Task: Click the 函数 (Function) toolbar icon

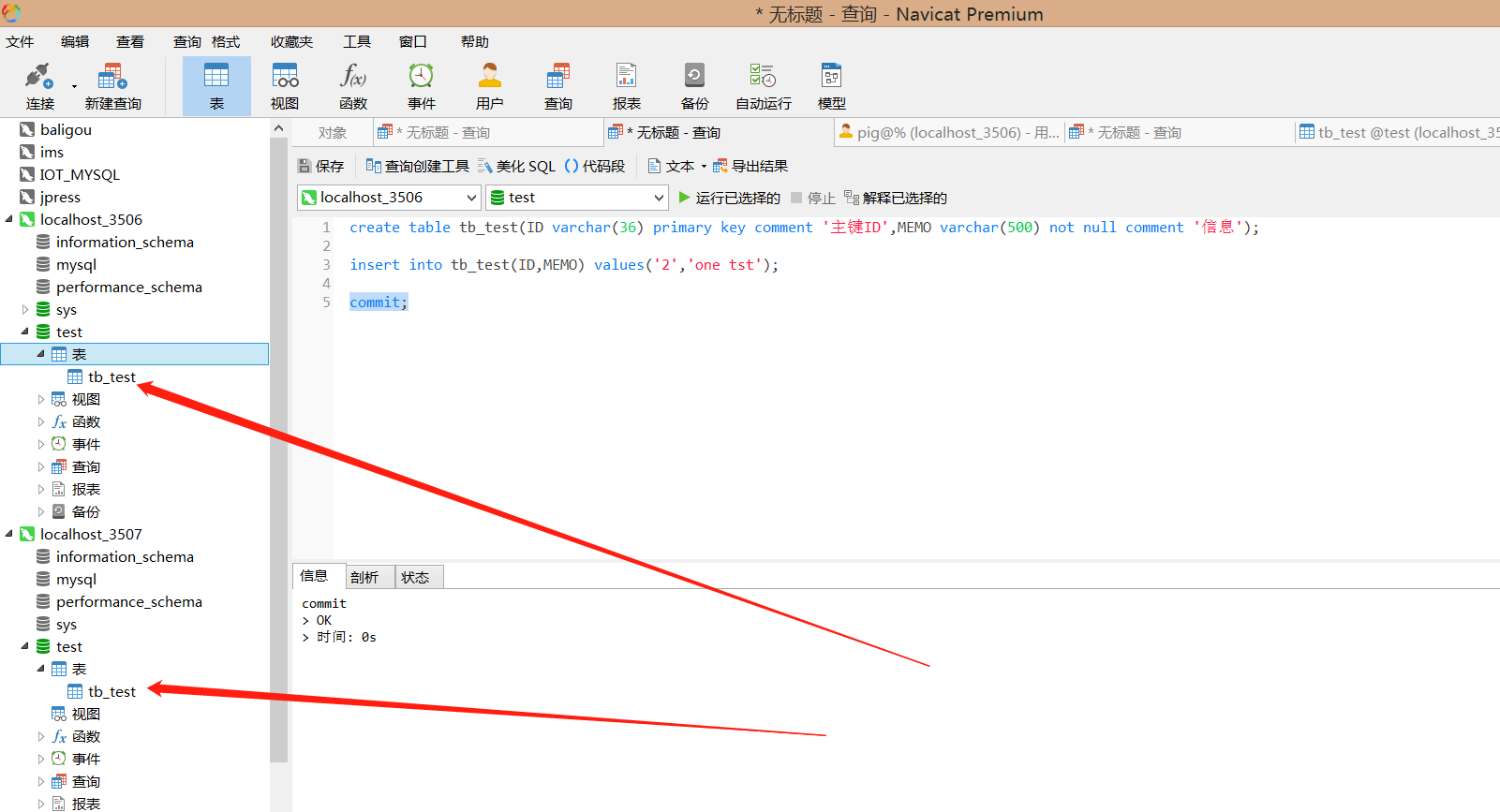Action: pyautogui.click(x=353, y=86)
